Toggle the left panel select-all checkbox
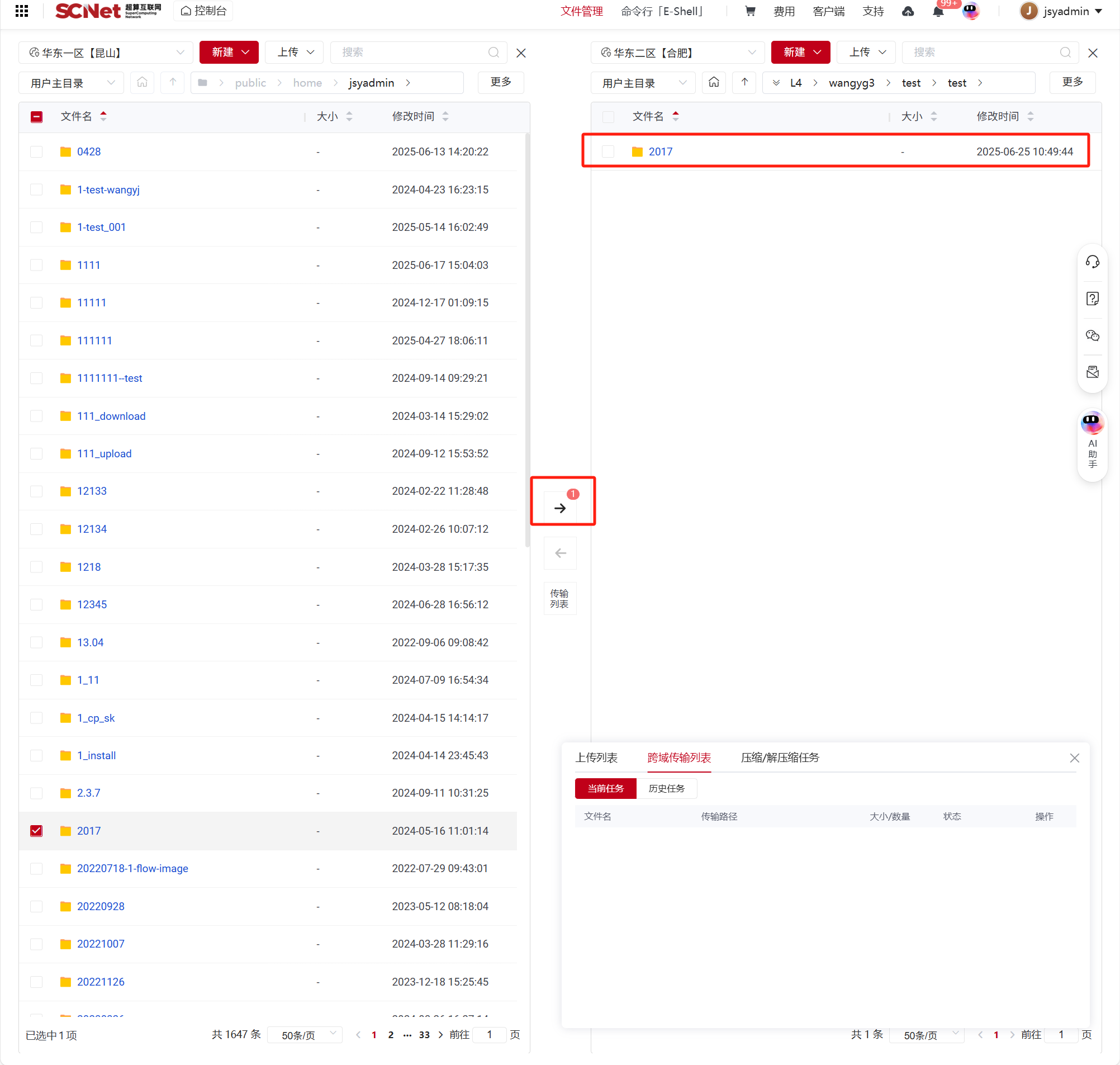 (36, 117)
